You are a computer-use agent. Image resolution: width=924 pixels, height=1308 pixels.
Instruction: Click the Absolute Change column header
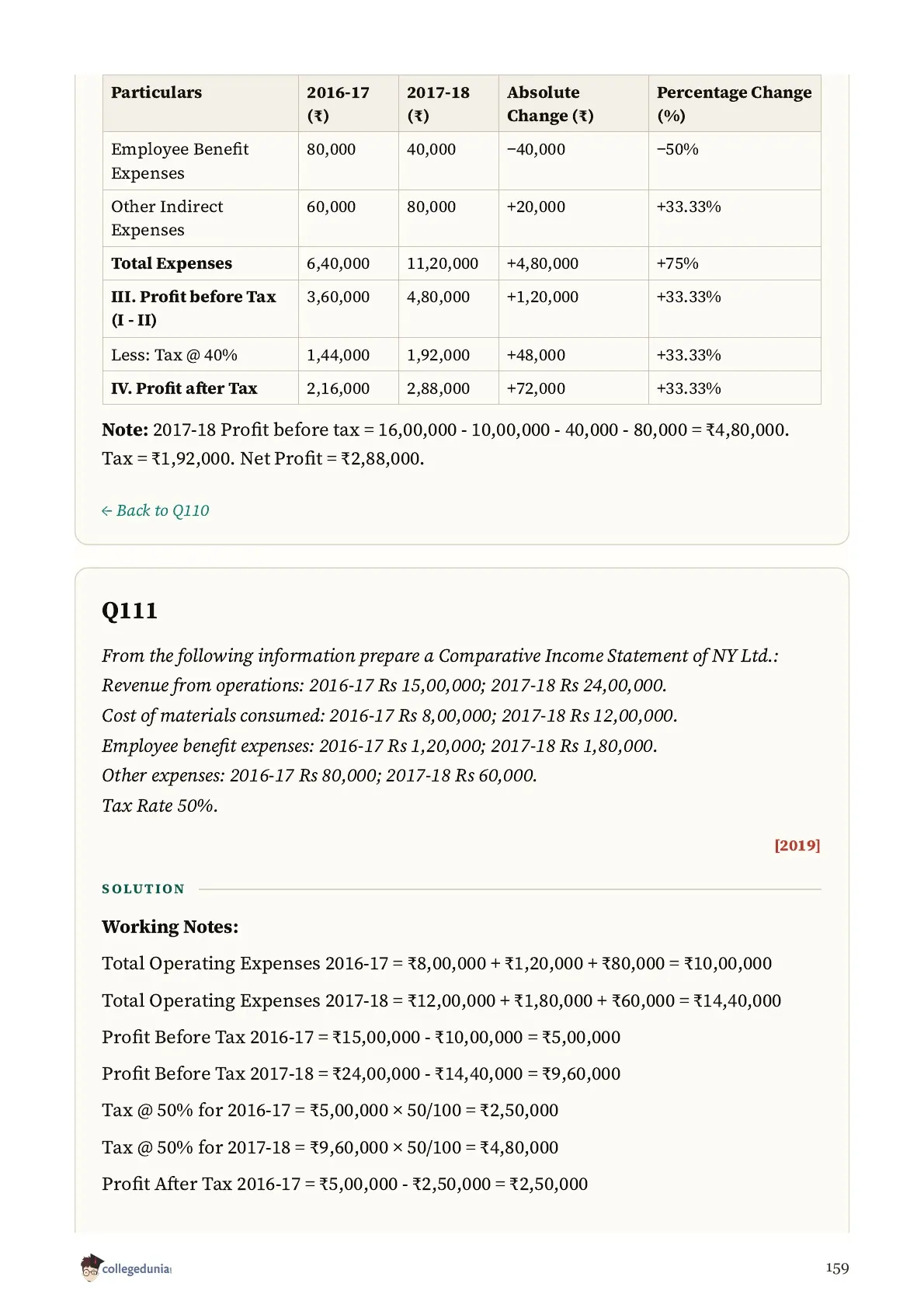pyautogui.click(x=551, y=103)
